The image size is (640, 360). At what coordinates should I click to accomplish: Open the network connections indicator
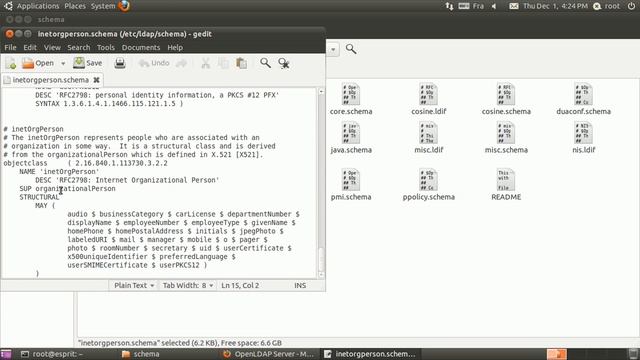pyautogui.click(x=449, y=6)
